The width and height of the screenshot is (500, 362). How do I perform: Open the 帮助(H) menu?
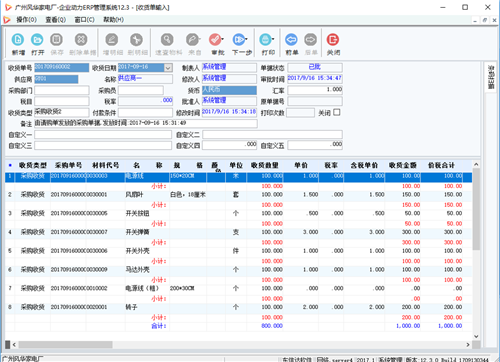coord(113,20)
